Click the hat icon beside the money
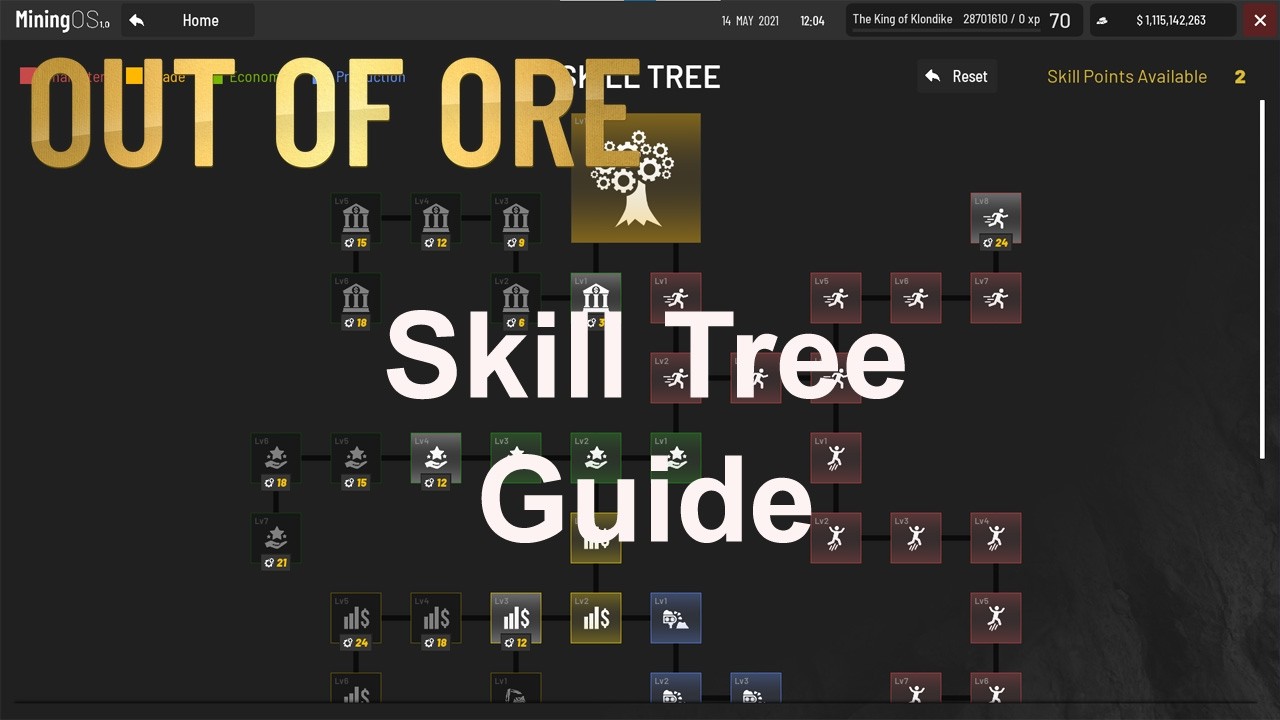Image resolution: width=1280 pixels, height=720 pixels. [x=1102, y=20]
